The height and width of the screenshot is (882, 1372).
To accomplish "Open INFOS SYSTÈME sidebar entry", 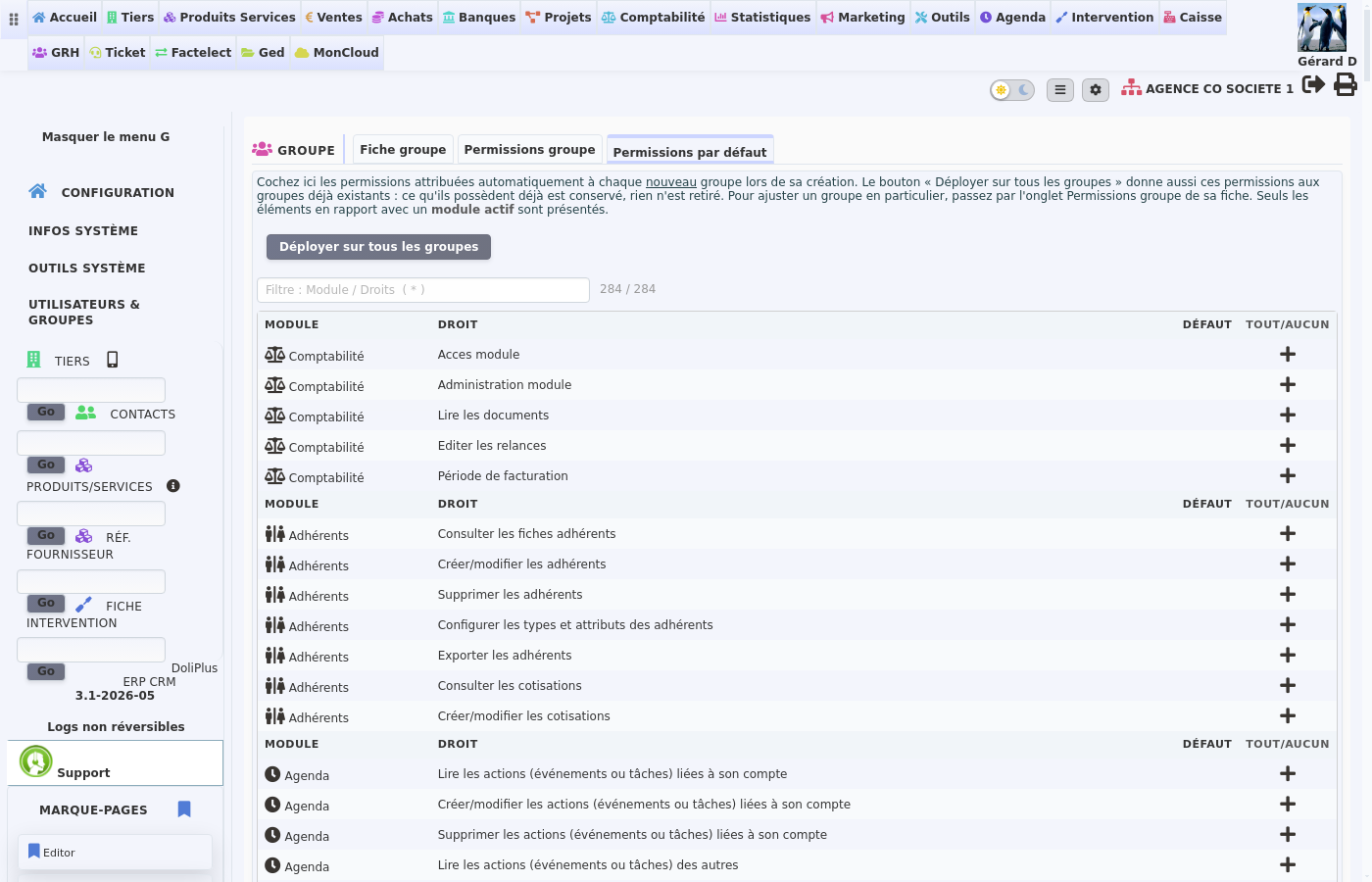I will tap(83, 231).
